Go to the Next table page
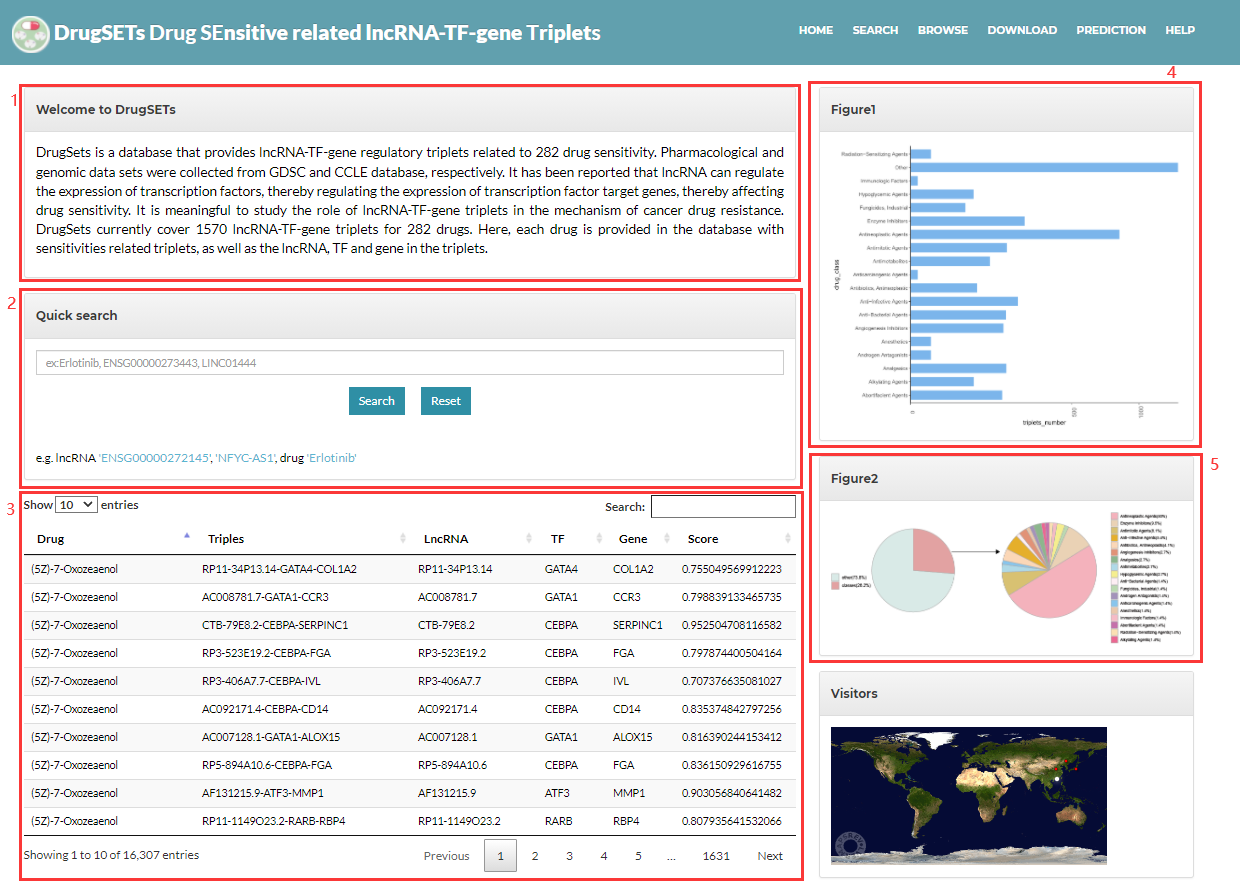This screenshot has height=896, width=1240. pyautogui.click(x=769, y=856)
